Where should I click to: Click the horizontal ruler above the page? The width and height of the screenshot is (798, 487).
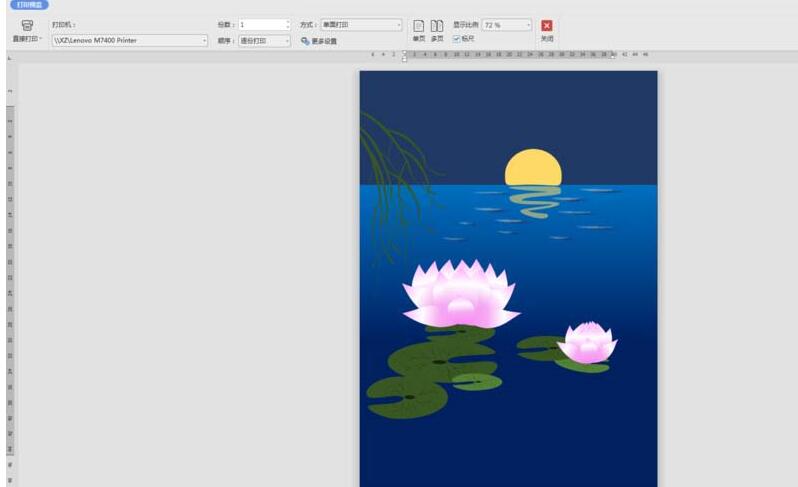508,54
